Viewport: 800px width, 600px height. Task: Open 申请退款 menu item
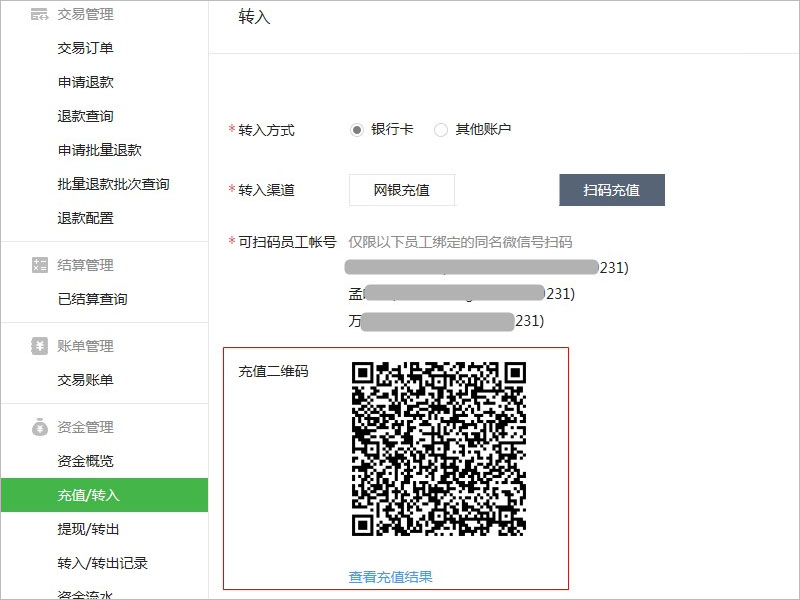click(x=85, y=82)
